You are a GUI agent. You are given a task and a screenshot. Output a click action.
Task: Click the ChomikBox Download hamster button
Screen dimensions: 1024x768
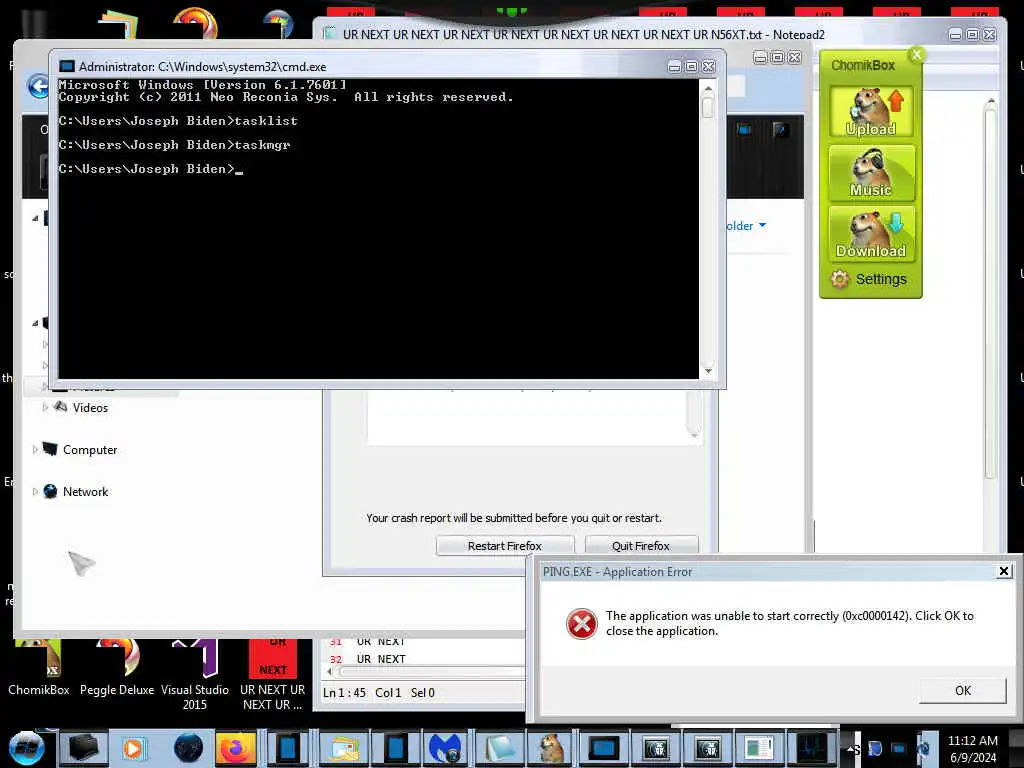871,234
